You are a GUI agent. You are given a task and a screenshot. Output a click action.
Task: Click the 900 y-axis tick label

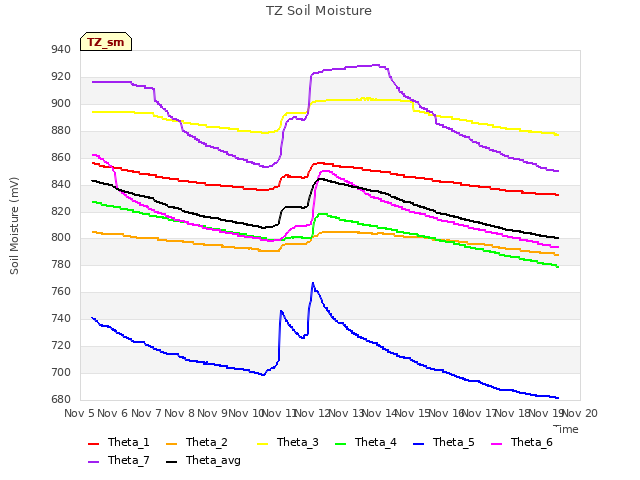pos(61,104)
